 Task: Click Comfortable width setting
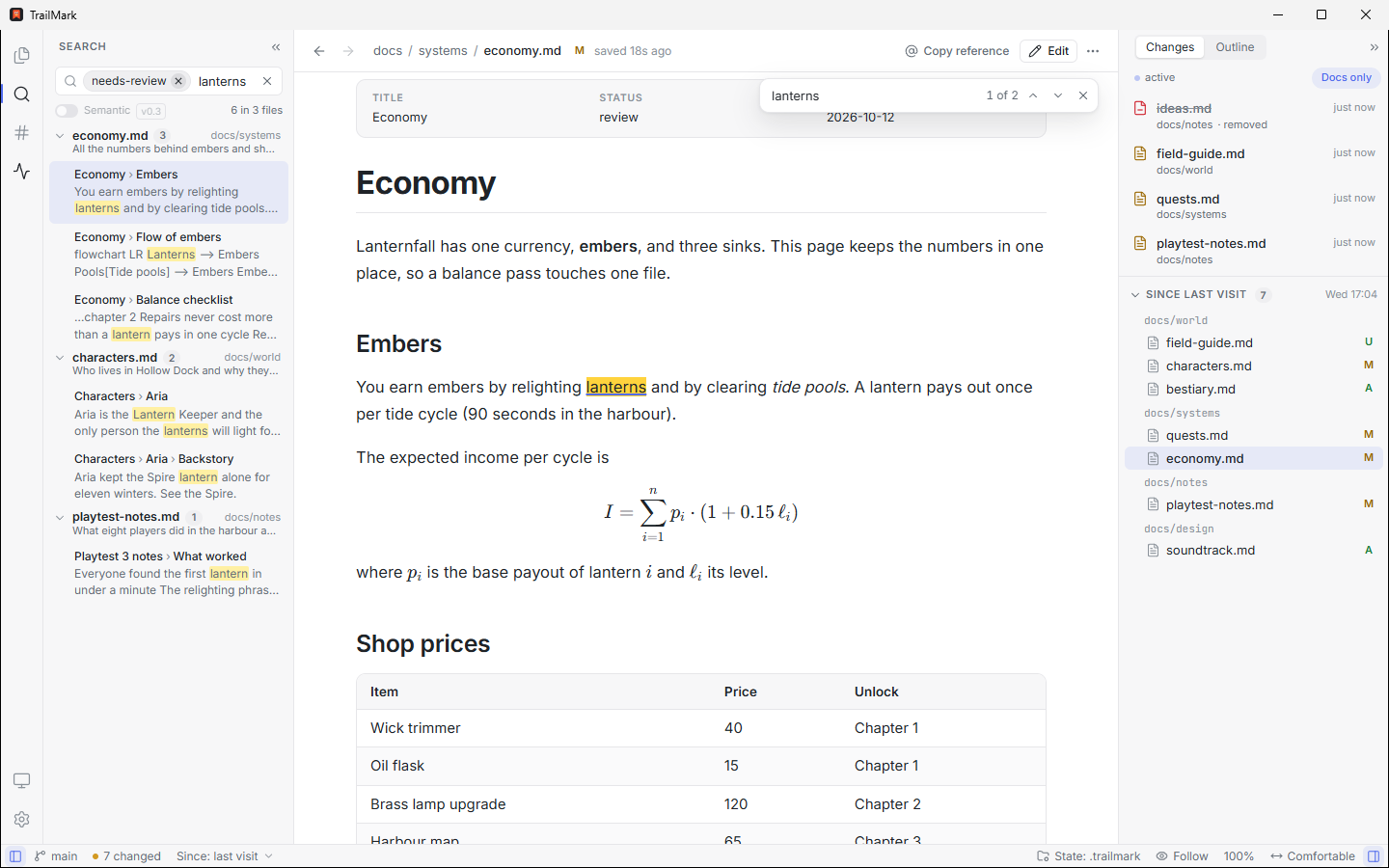1313,856
